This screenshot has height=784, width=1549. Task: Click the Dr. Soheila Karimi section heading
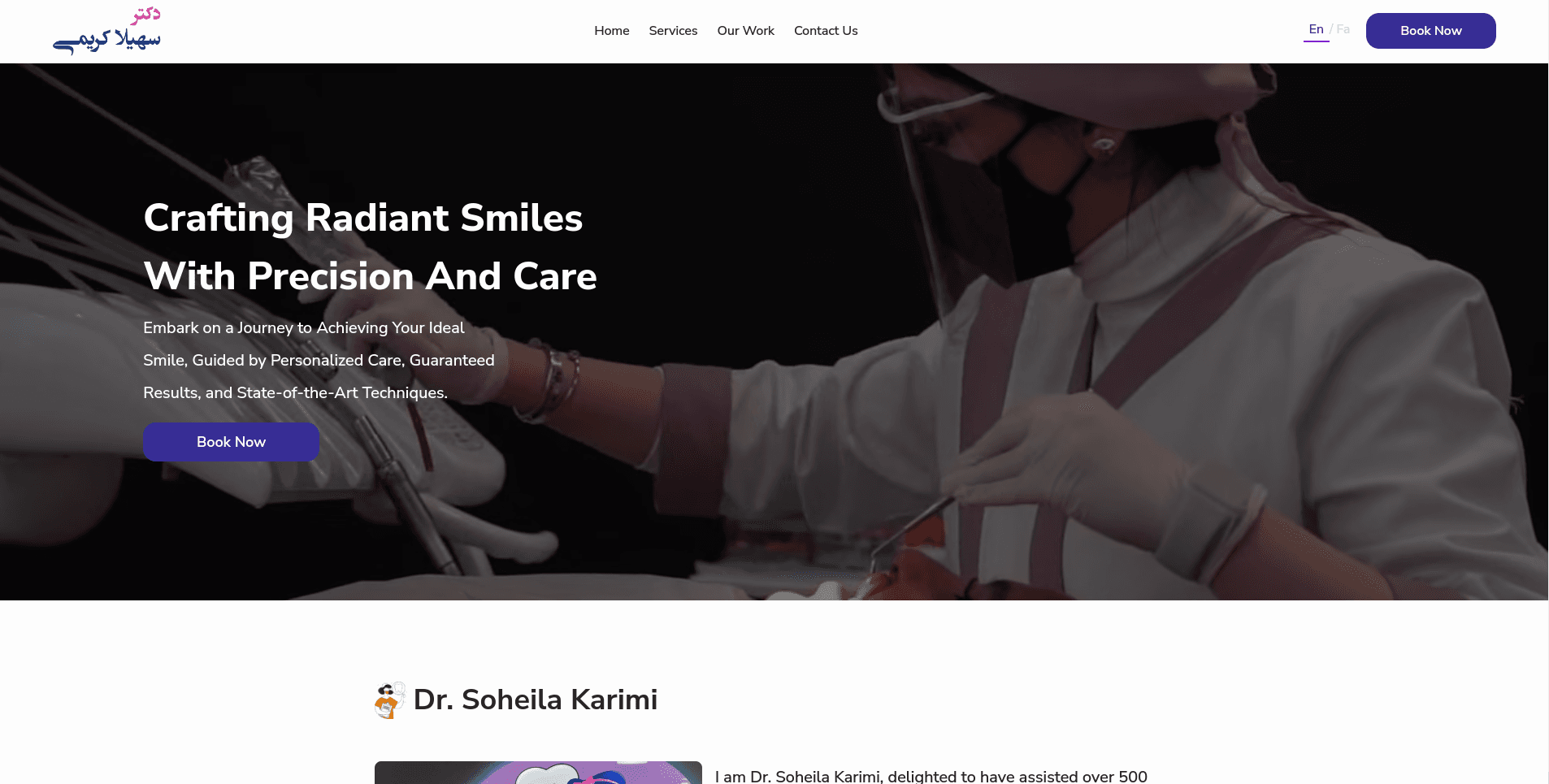pyautogui.click(x=535, y=700)
